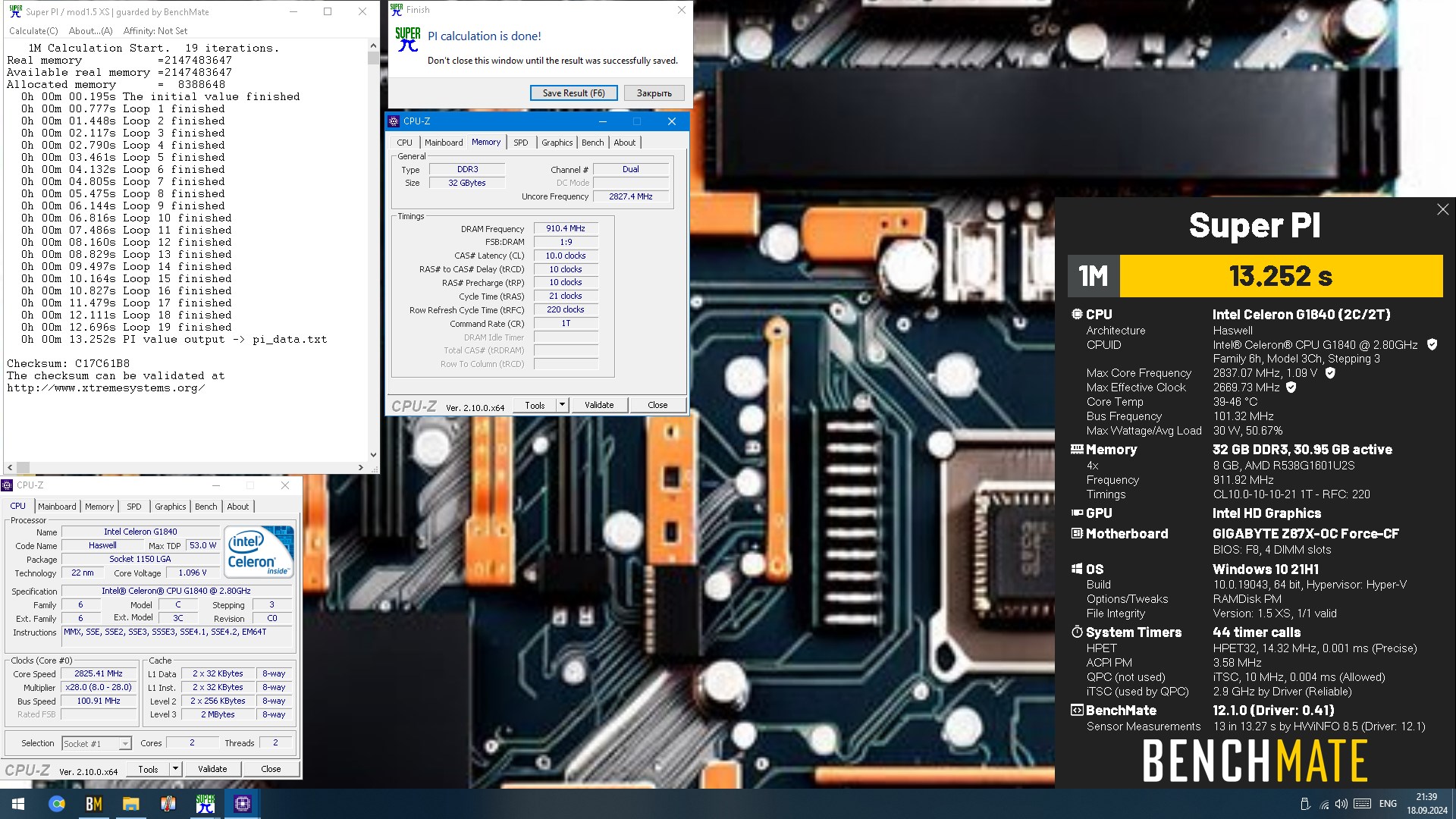The image size is (1456, 819).
Task: Click Super PI vertical scrollbar up arrow
Action: (x=373, y=45)
